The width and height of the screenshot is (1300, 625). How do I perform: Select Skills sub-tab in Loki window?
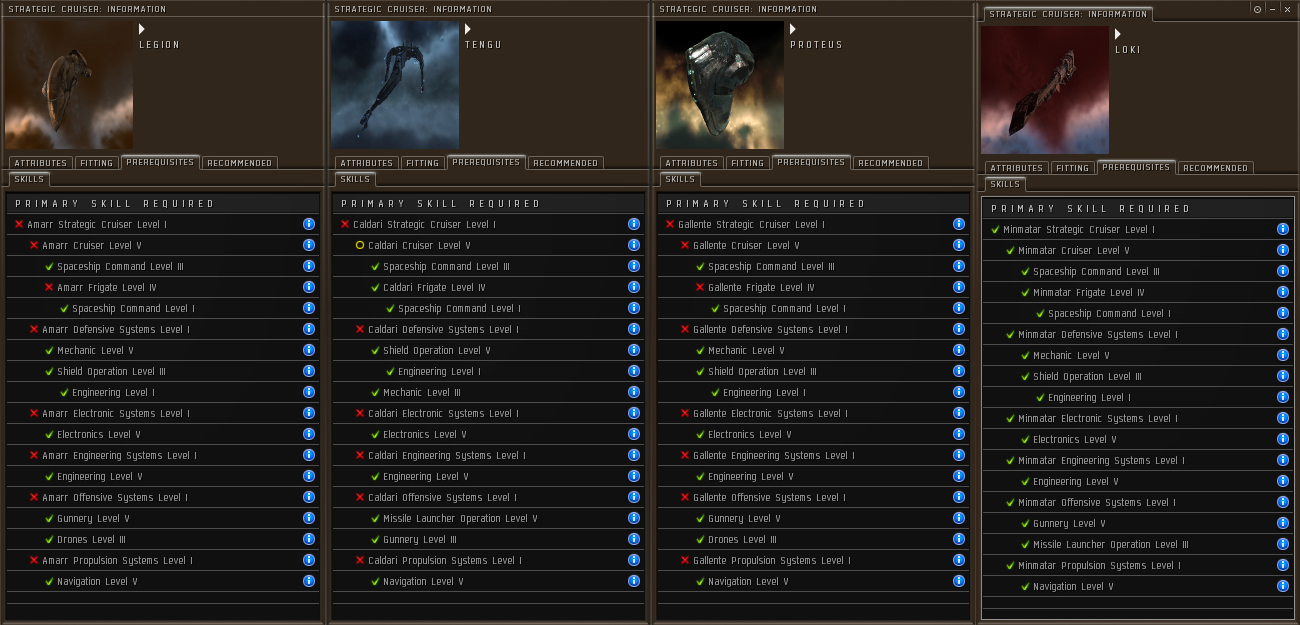[1005, 184]
